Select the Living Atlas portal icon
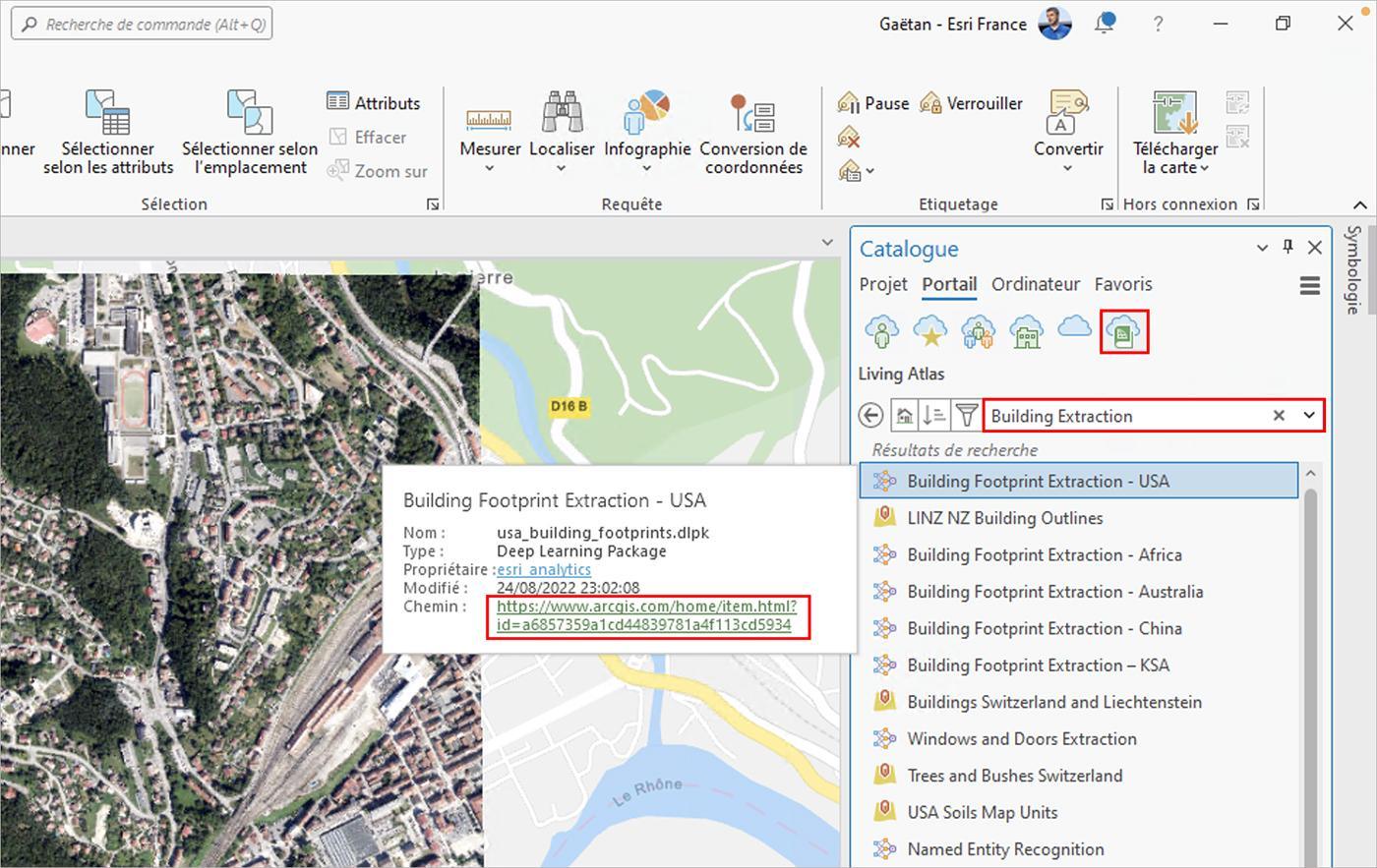The height and width of the screenshot is (868, 1377). tap(1124, 331)
